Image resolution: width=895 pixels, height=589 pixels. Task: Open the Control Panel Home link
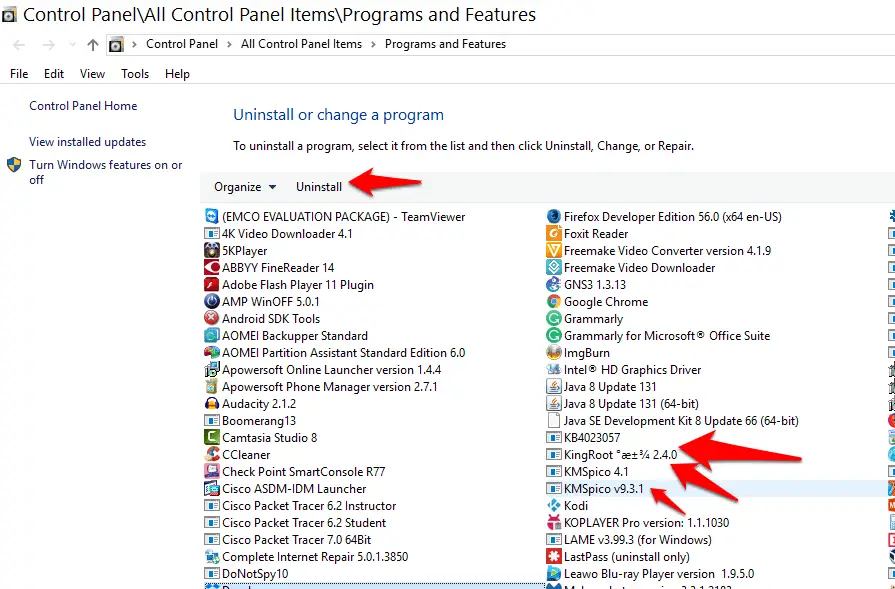[x=83, y=106]
